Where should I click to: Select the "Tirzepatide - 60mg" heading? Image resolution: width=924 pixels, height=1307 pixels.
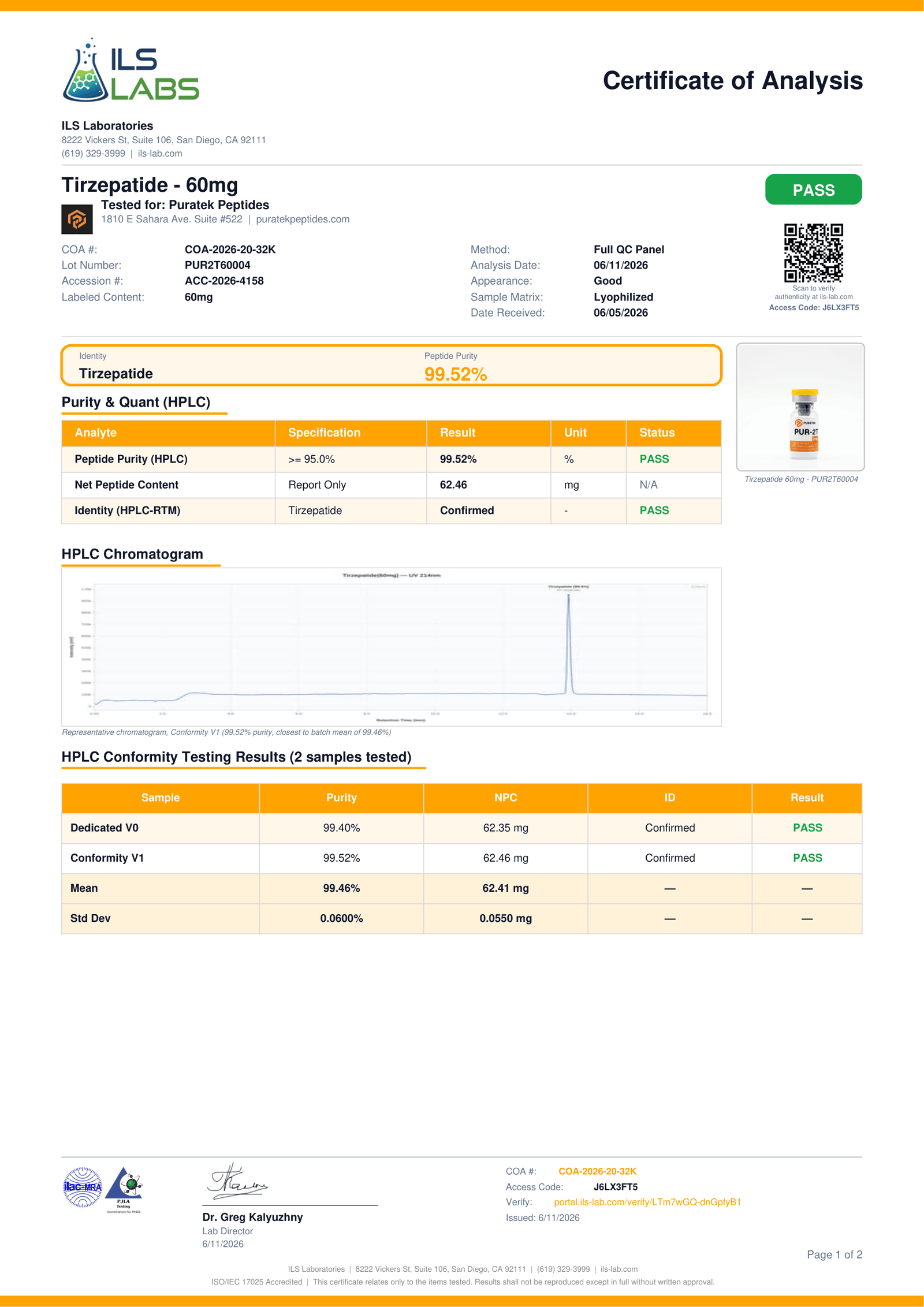coord(150,185)
